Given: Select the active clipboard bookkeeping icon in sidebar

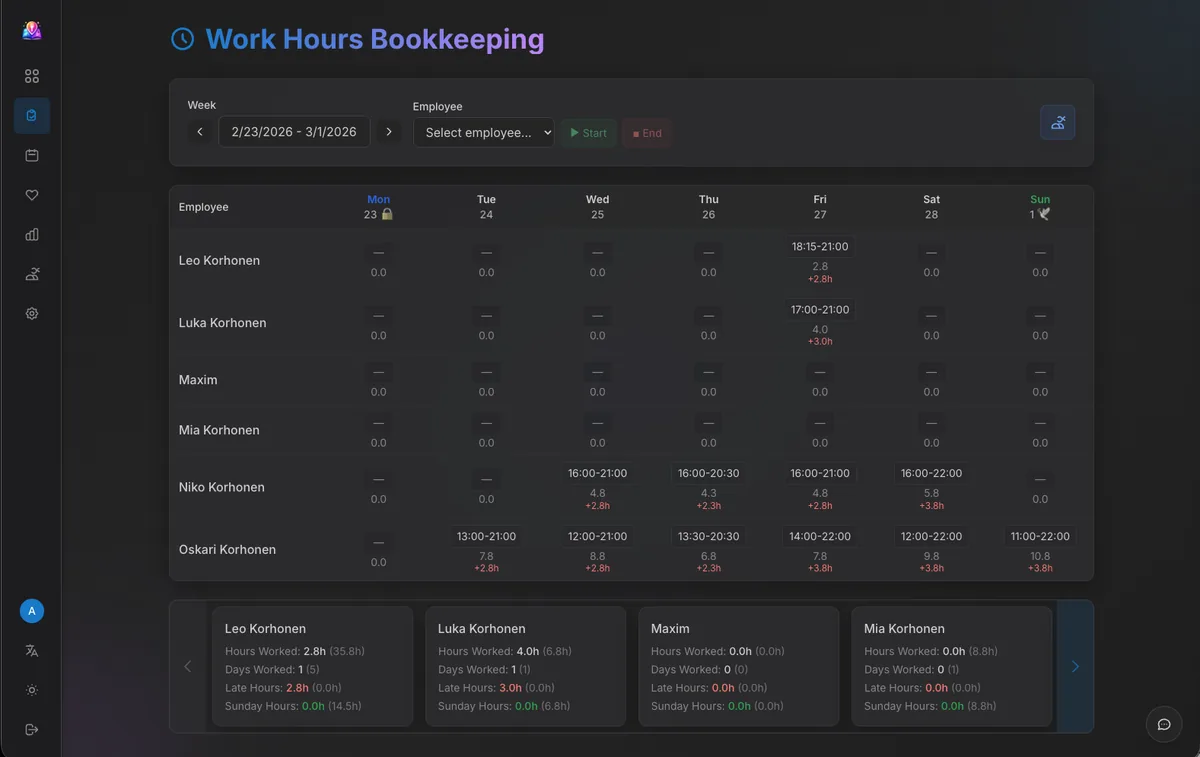Looking at the screenshot, I should 31,115.
